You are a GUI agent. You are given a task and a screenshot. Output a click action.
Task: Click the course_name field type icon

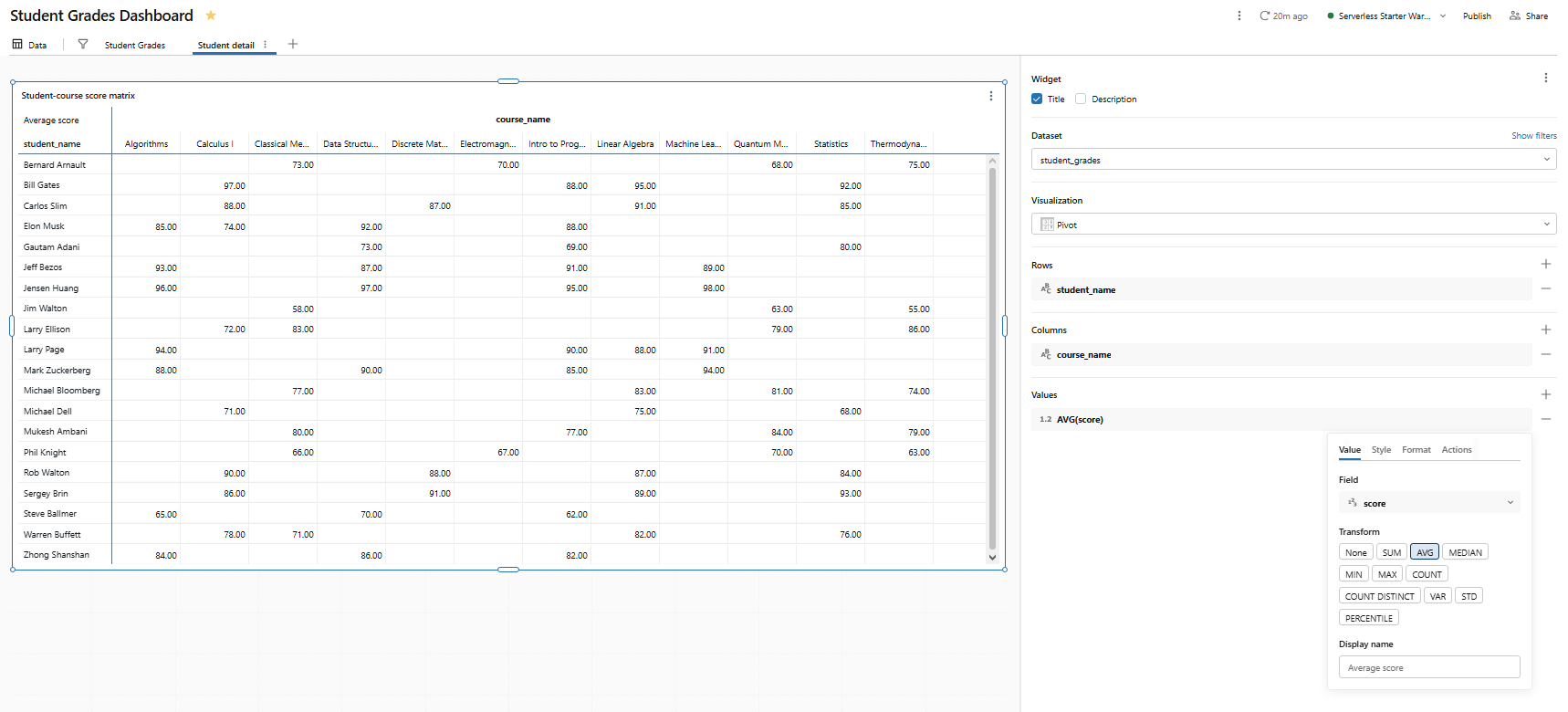click(x=1046, y=353)
